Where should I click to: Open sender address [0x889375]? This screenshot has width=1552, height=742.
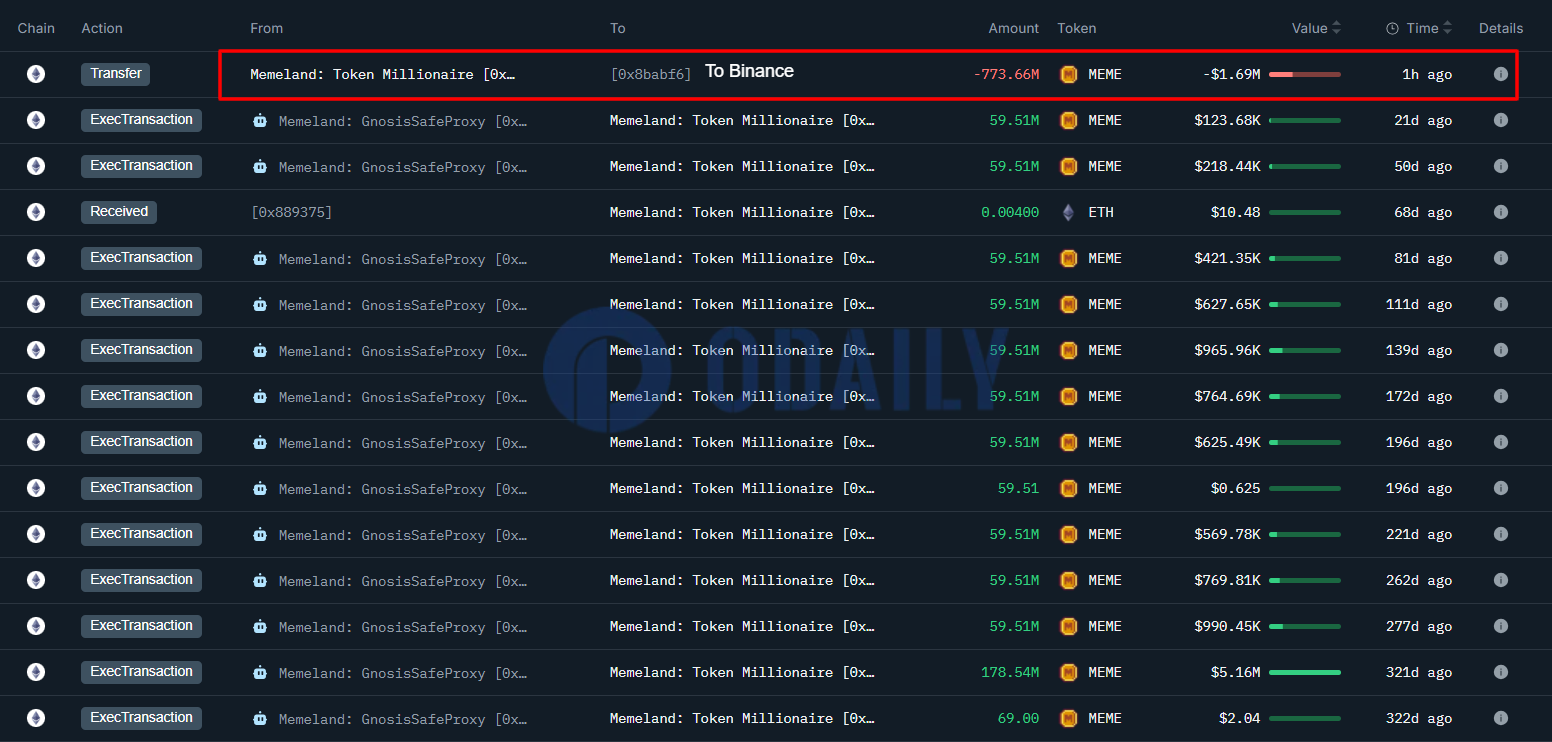click(291, 212)
